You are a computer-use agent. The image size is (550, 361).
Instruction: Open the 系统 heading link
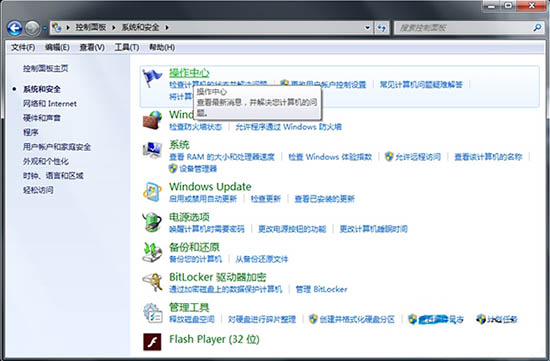point(179,145)
